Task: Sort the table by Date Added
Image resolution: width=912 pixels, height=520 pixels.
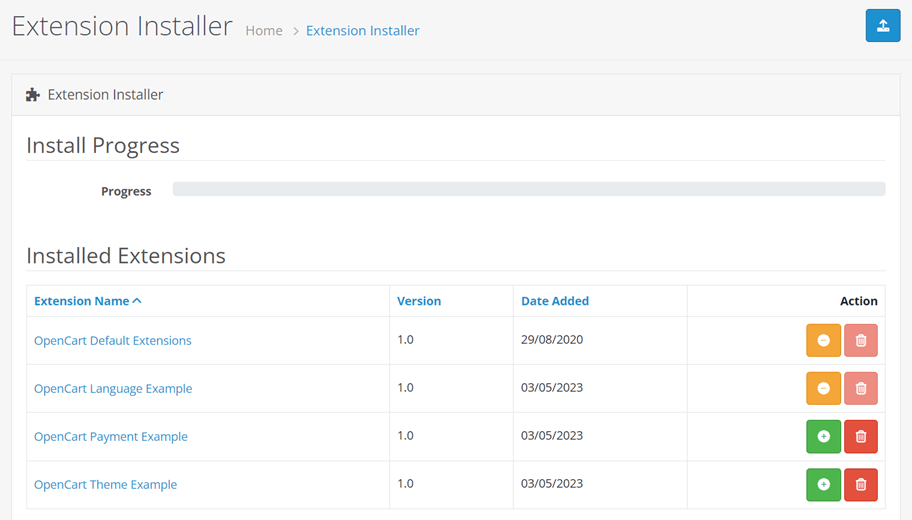Action: click(x=555, y=301)
